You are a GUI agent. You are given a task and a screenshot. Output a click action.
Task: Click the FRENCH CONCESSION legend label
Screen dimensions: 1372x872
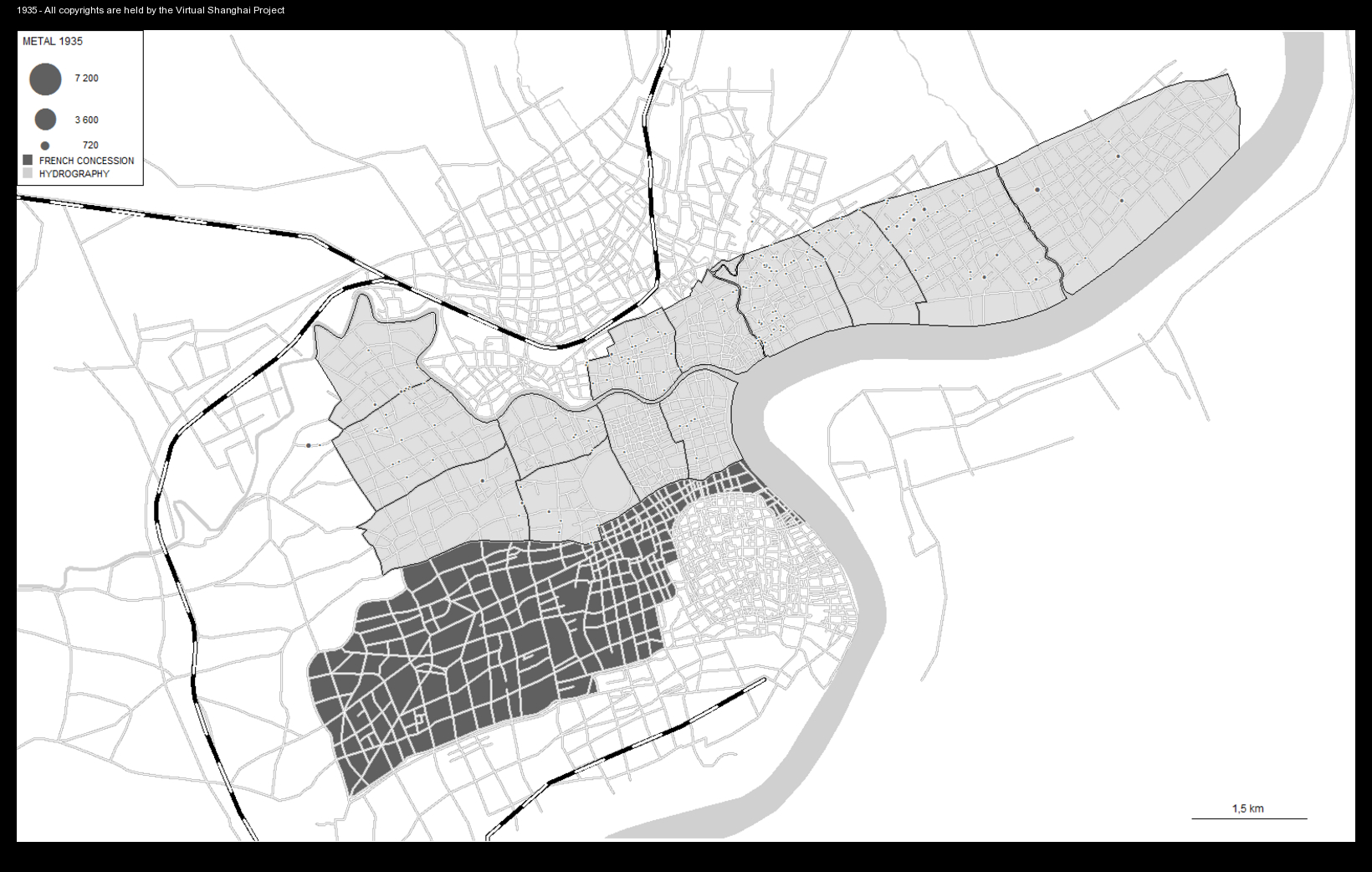click(86, 161)
